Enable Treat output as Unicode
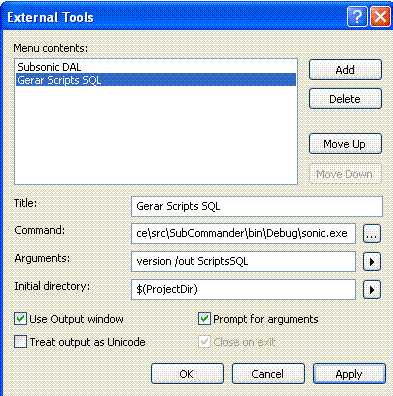 [x=20, y=342]
